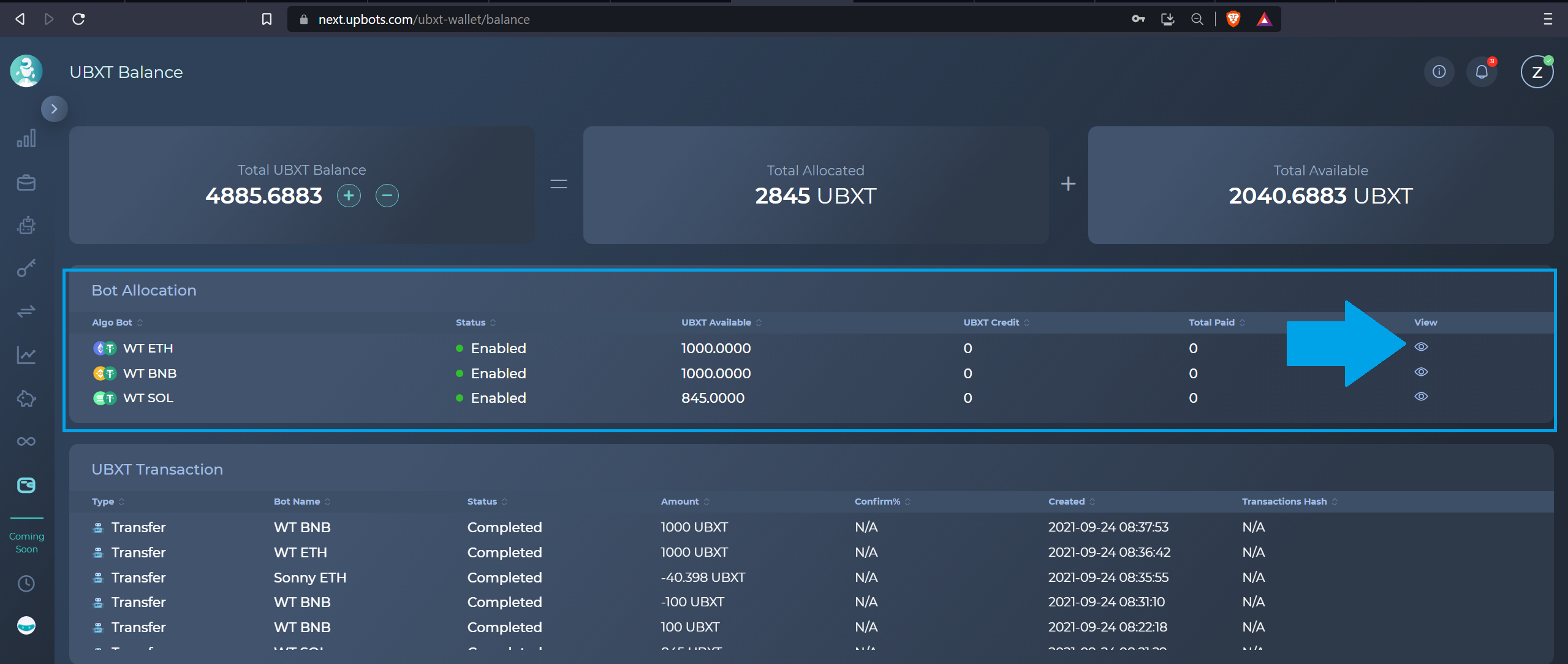Image resolution: width=1568 pixels, height=664 pixels.
Task: Add UBXT with the plus button
Action: pyautogui.click(x=349, y=196)
